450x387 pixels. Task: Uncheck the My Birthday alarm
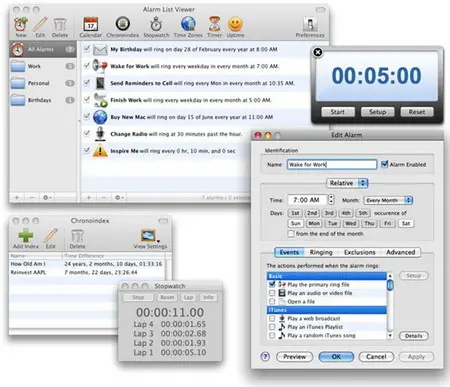pos(87,49)
